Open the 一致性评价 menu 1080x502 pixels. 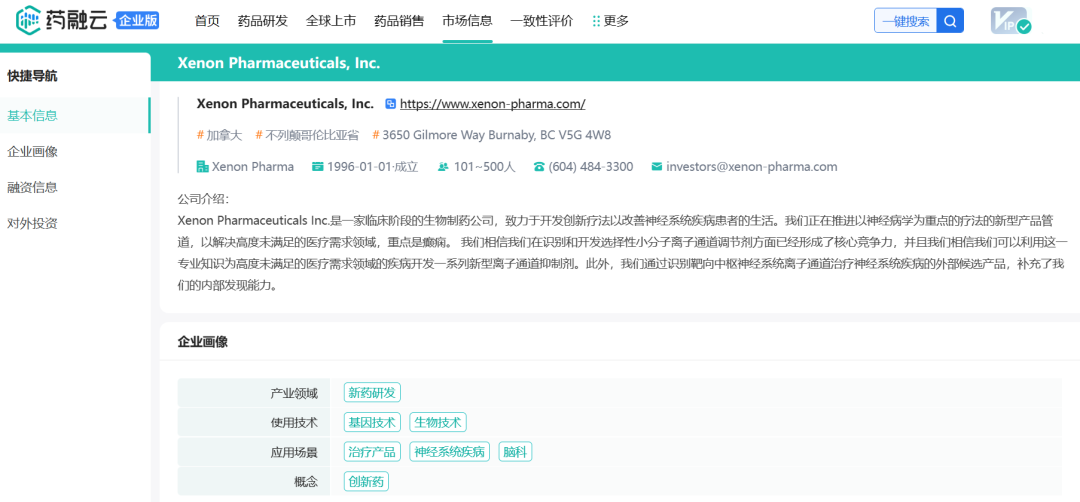(x=542, y=21)
